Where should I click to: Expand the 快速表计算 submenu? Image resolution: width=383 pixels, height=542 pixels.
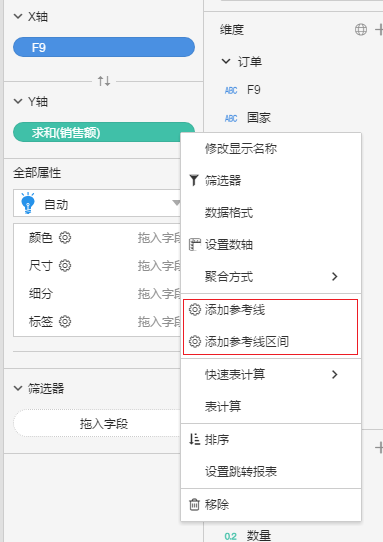coord(271,374)
